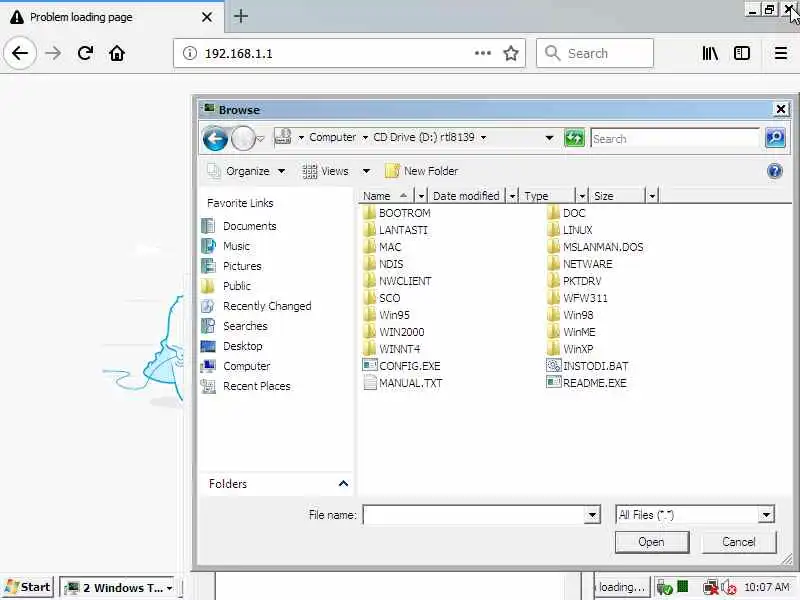800x600 pixels.
Task: Open the Firefox hamburger menu
Action: [781, 53]
